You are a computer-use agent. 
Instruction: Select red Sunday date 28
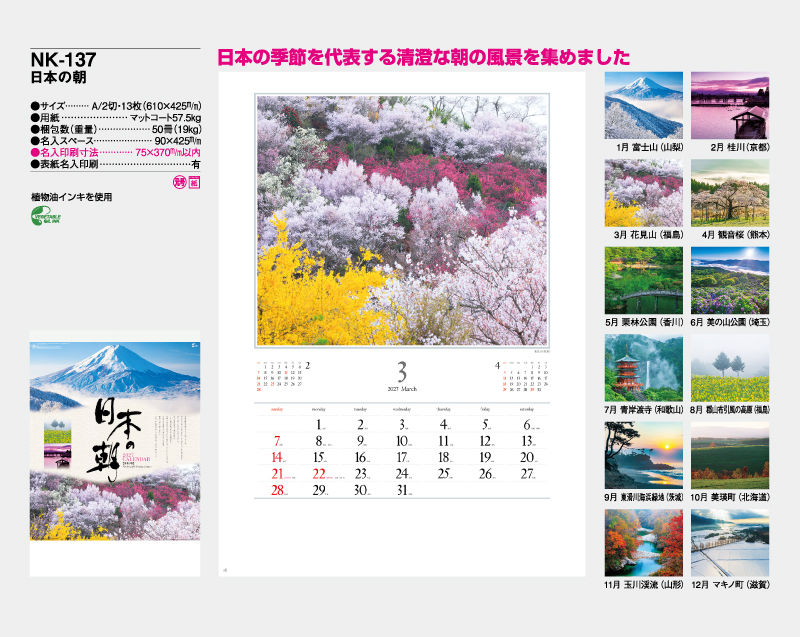(278, 490)
